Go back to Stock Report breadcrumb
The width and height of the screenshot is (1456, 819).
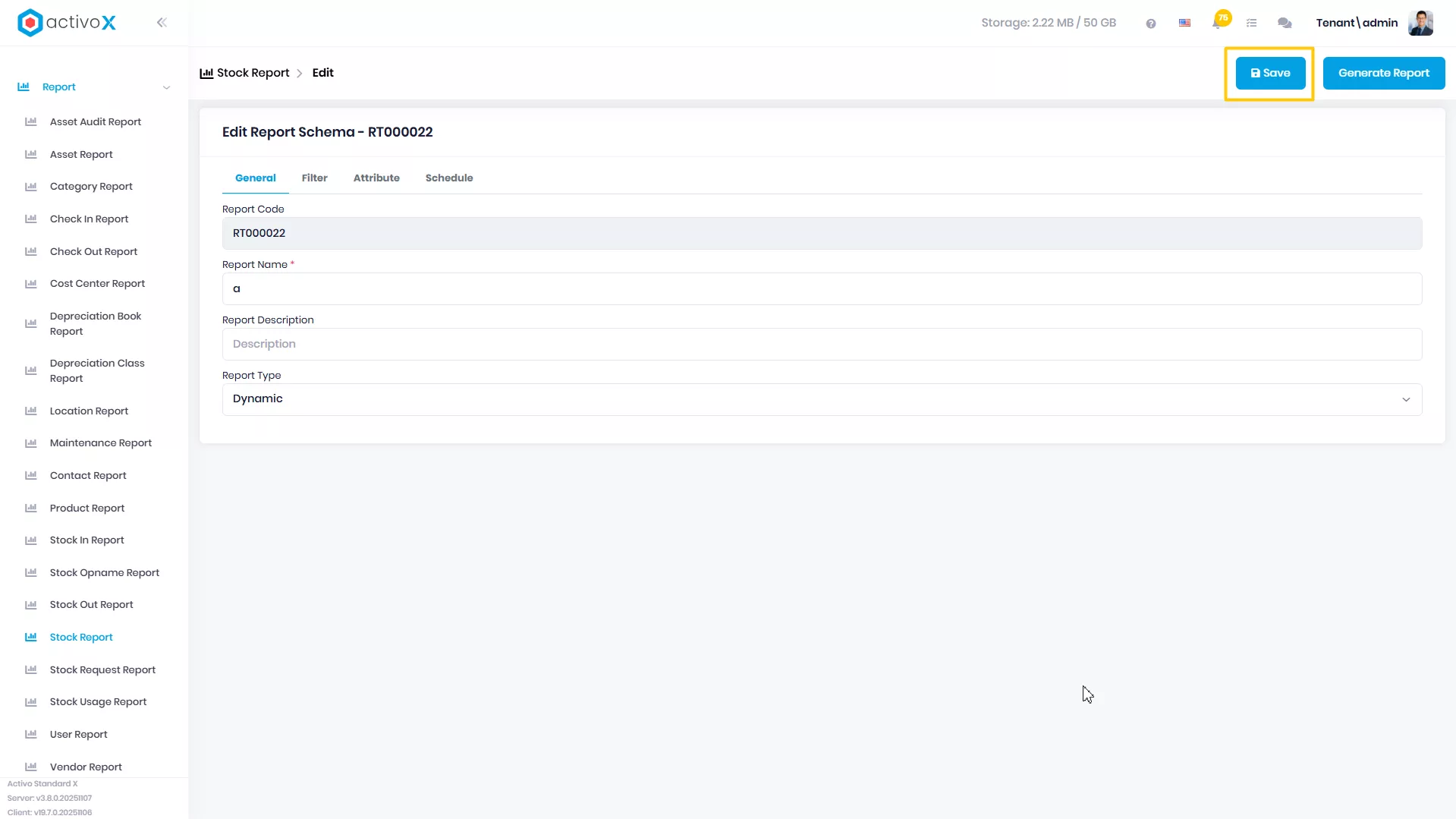click(253, 73)
